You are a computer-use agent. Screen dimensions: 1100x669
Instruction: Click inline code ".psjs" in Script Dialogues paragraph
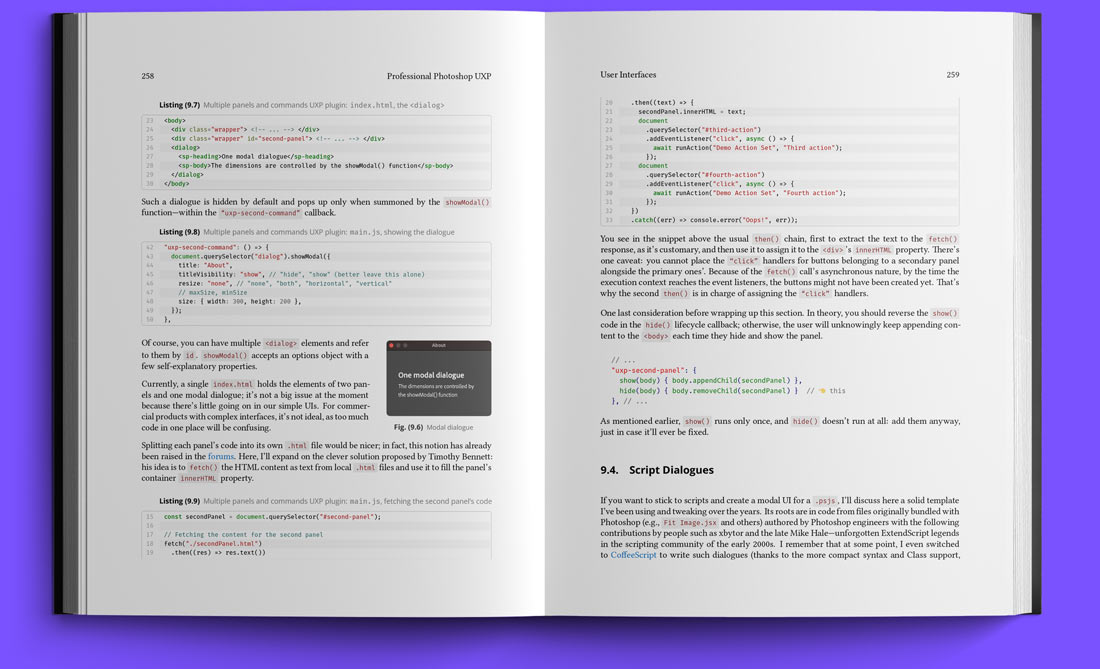(x=824, y=501)
